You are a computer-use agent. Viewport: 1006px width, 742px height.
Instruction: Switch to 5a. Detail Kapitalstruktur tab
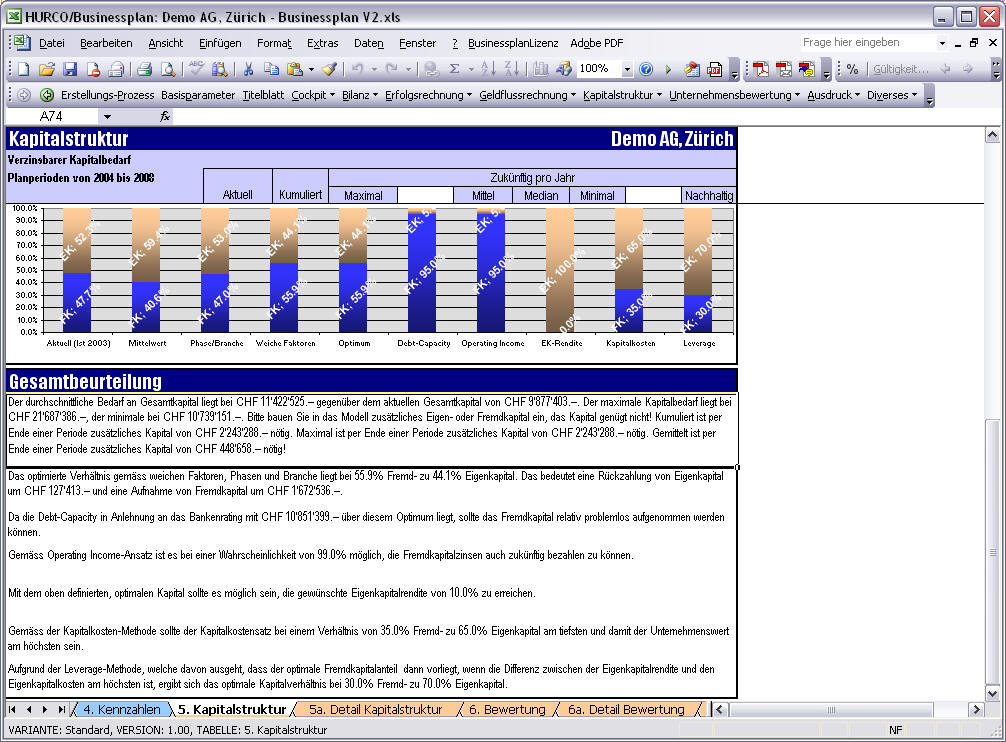point(376,709)
